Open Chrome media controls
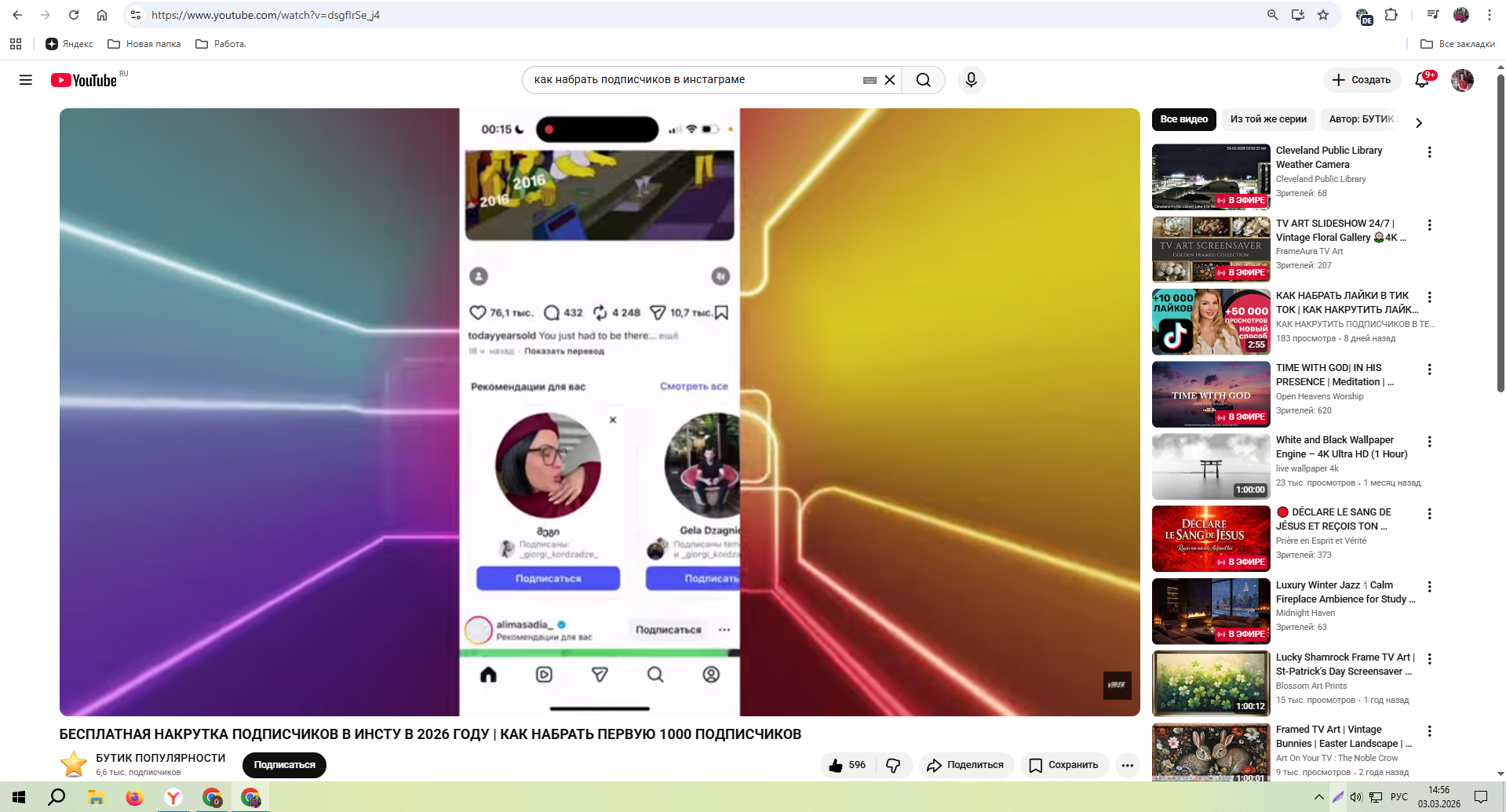The image size is (1506, 812). pos(1433,15)
